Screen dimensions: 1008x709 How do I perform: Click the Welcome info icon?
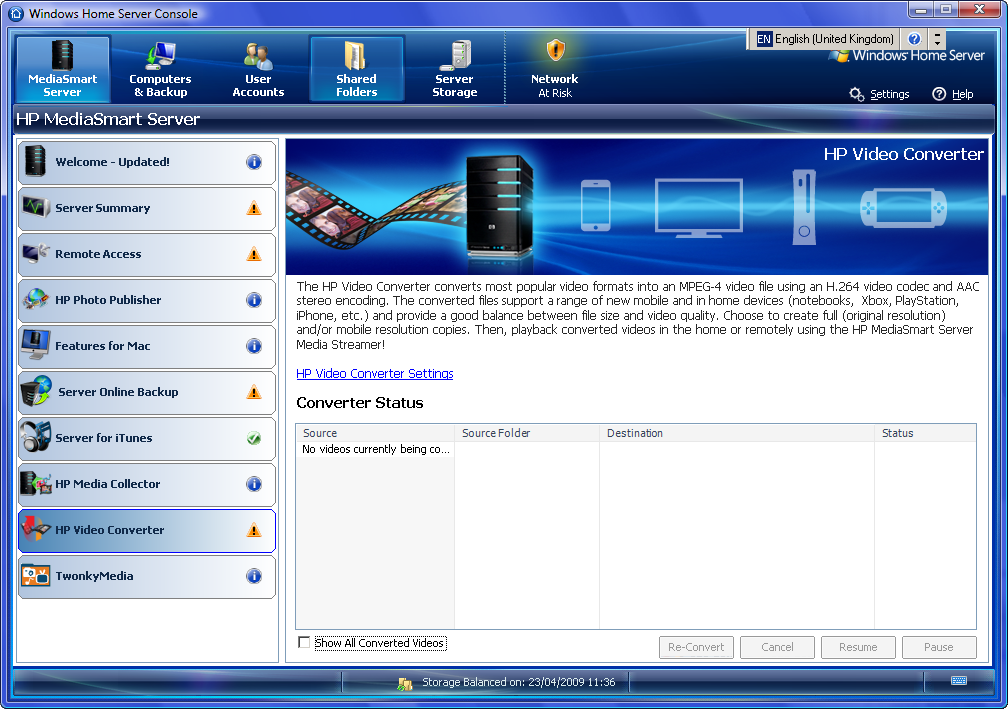[254, 162]
